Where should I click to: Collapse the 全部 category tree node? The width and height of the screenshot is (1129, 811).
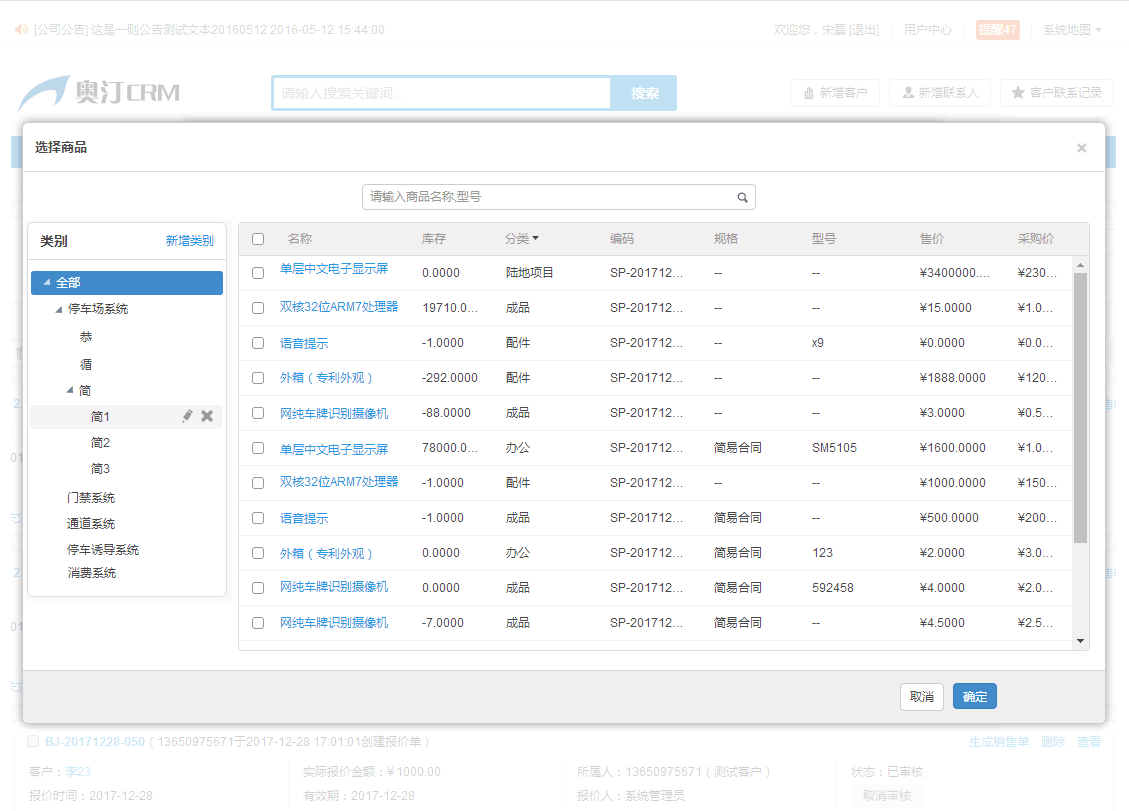[46, 283]
